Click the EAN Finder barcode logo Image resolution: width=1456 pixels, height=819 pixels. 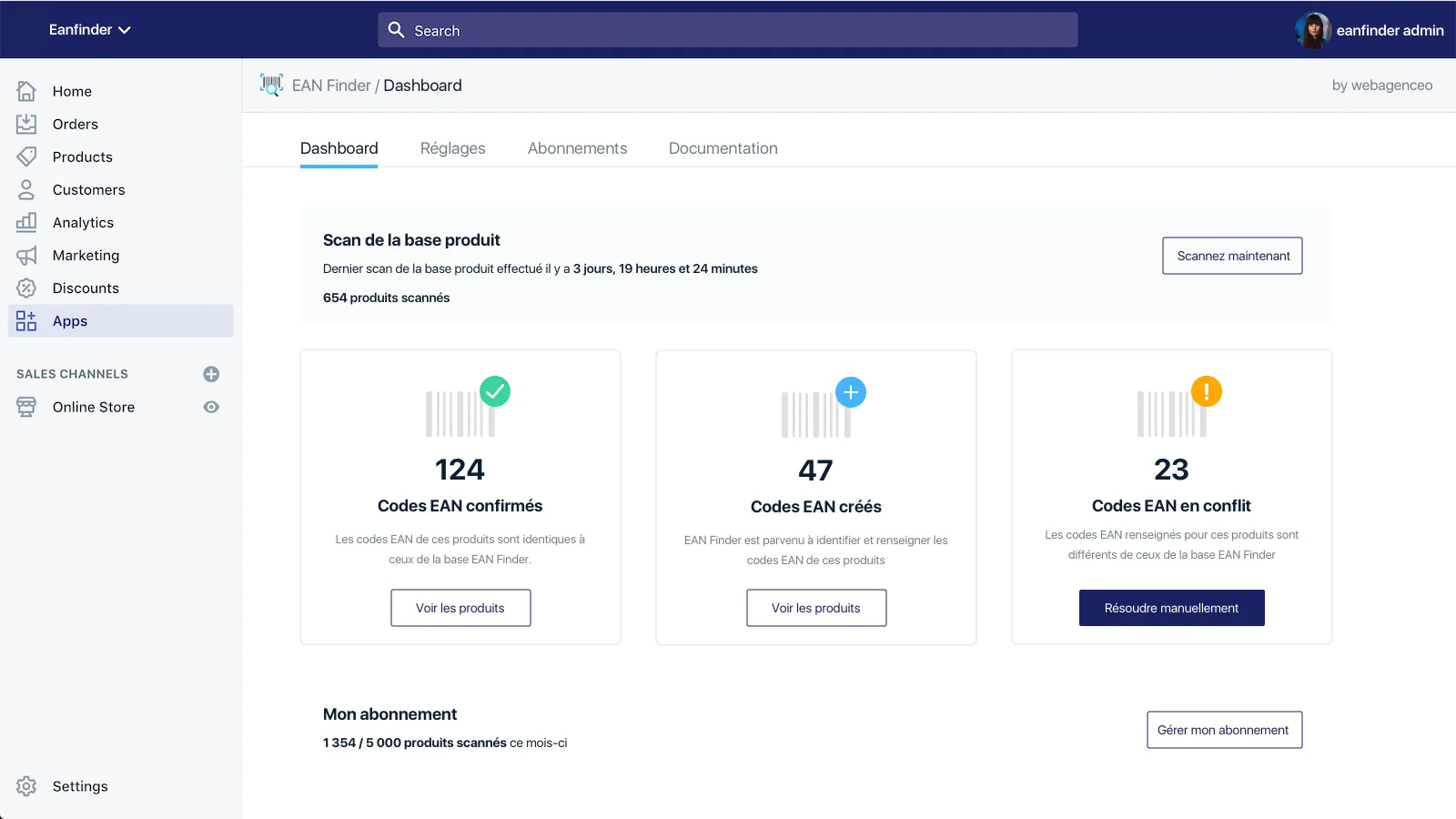(271, 86)
